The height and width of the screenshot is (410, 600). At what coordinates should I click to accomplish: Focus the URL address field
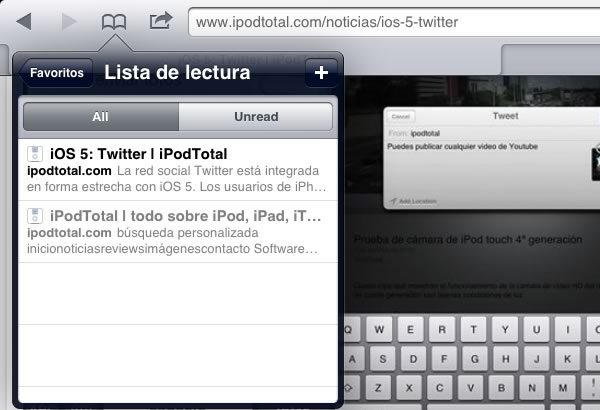point(394,22)
